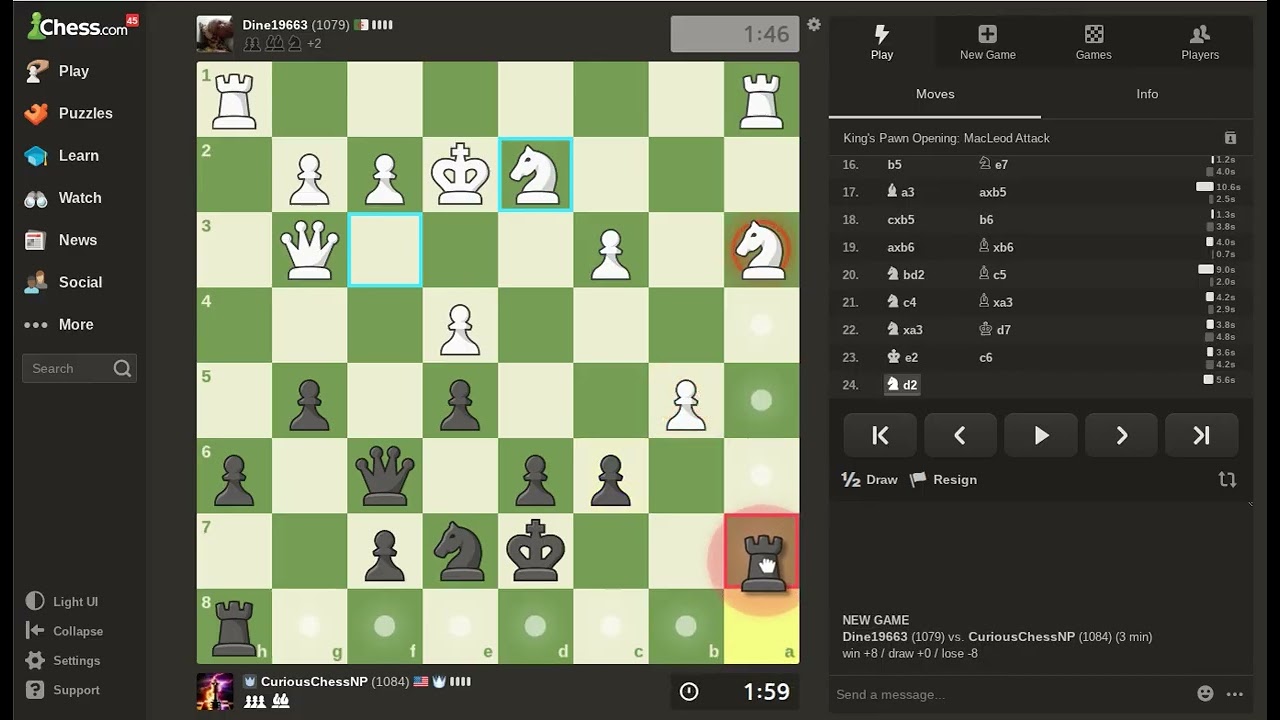This screenshot has width=1280, height=720.
Task: Expand the More menu
Action: click(73, 324)
